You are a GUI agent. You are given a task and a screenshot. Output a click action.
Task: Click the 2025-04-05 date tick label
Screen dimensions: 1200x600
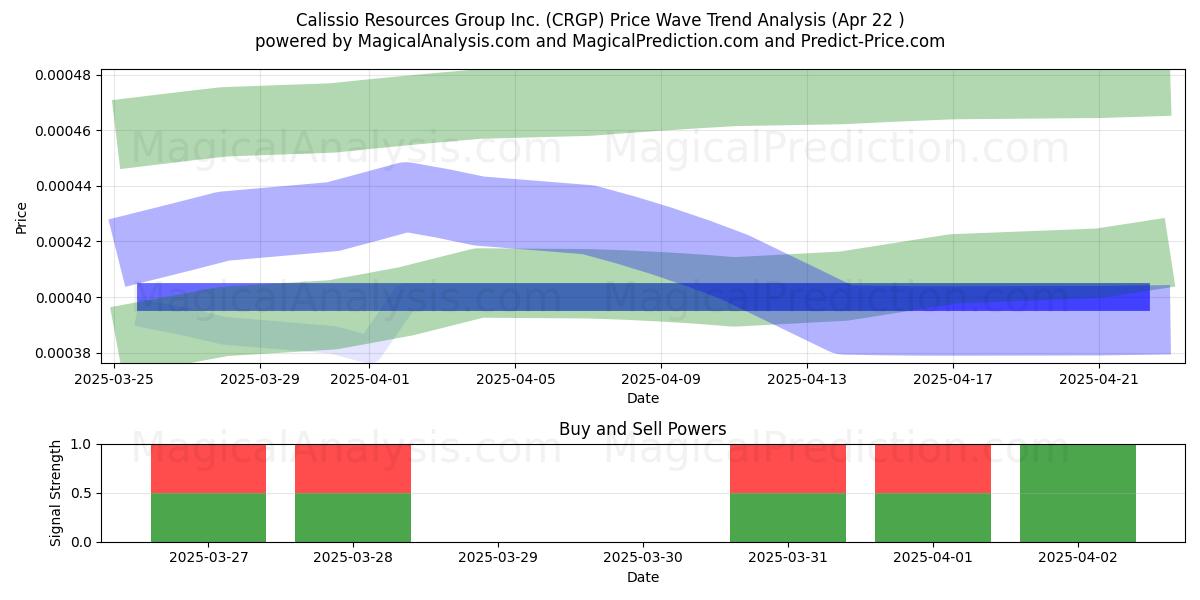click(516, 379)
